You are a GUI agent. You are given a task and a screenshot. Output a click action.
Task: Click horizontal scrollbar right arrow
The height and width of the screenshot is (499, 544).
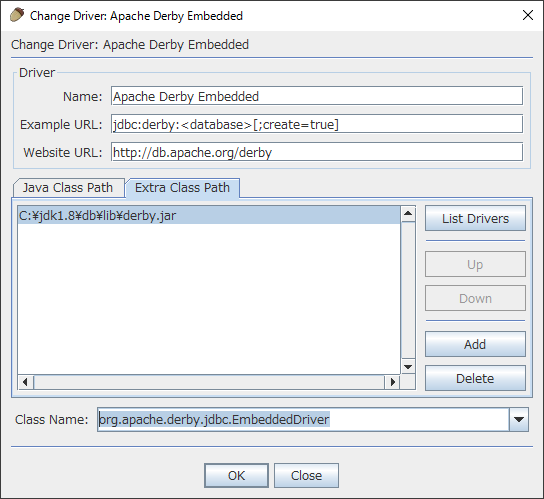392,382
